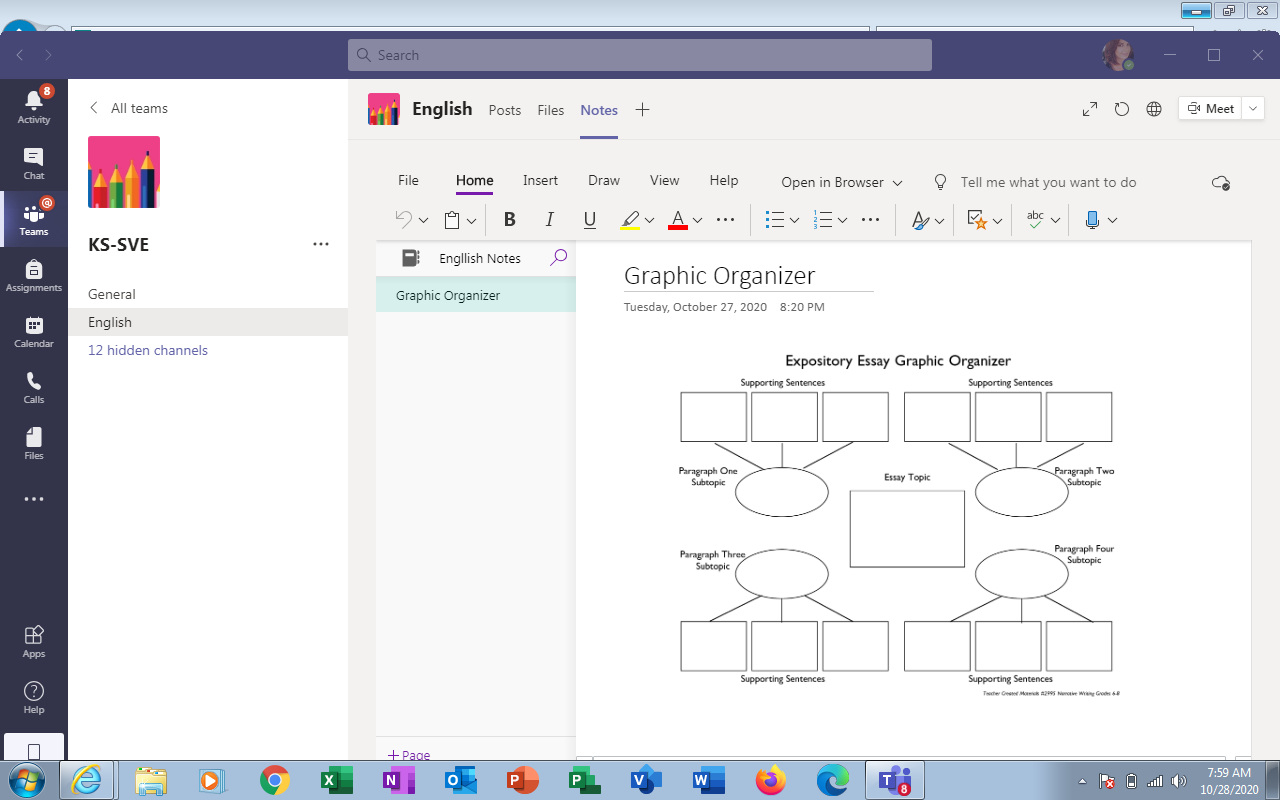The height and width of the screenshot is (800, 1280).
Task: Open the Help ribbon tab
Action: coord(724,181)
